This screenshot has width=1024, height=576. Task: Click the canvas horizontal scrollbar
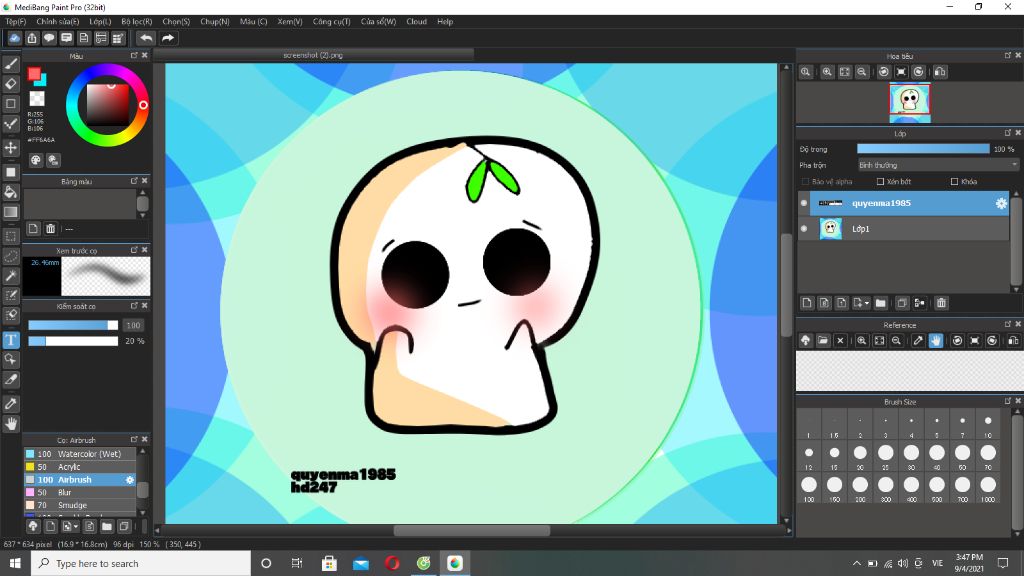(472, 530)
